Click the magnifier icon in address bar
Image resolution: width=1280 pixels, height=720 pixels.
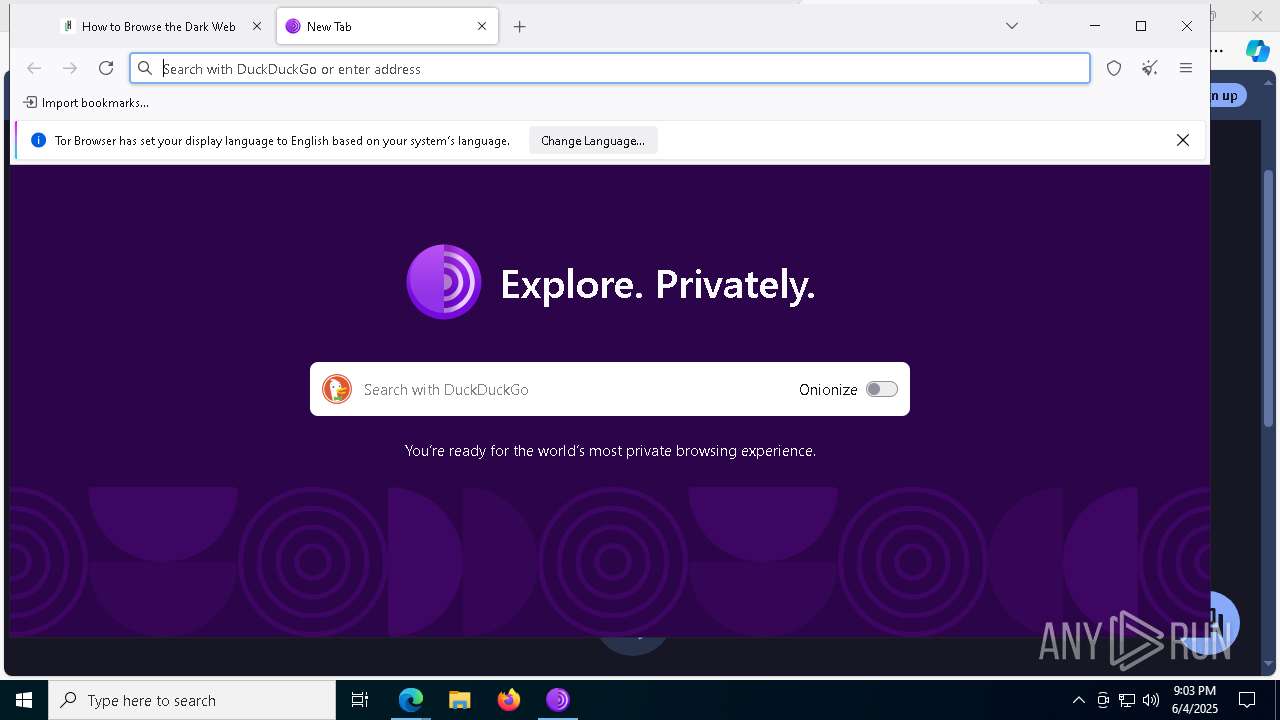[145, 68]
